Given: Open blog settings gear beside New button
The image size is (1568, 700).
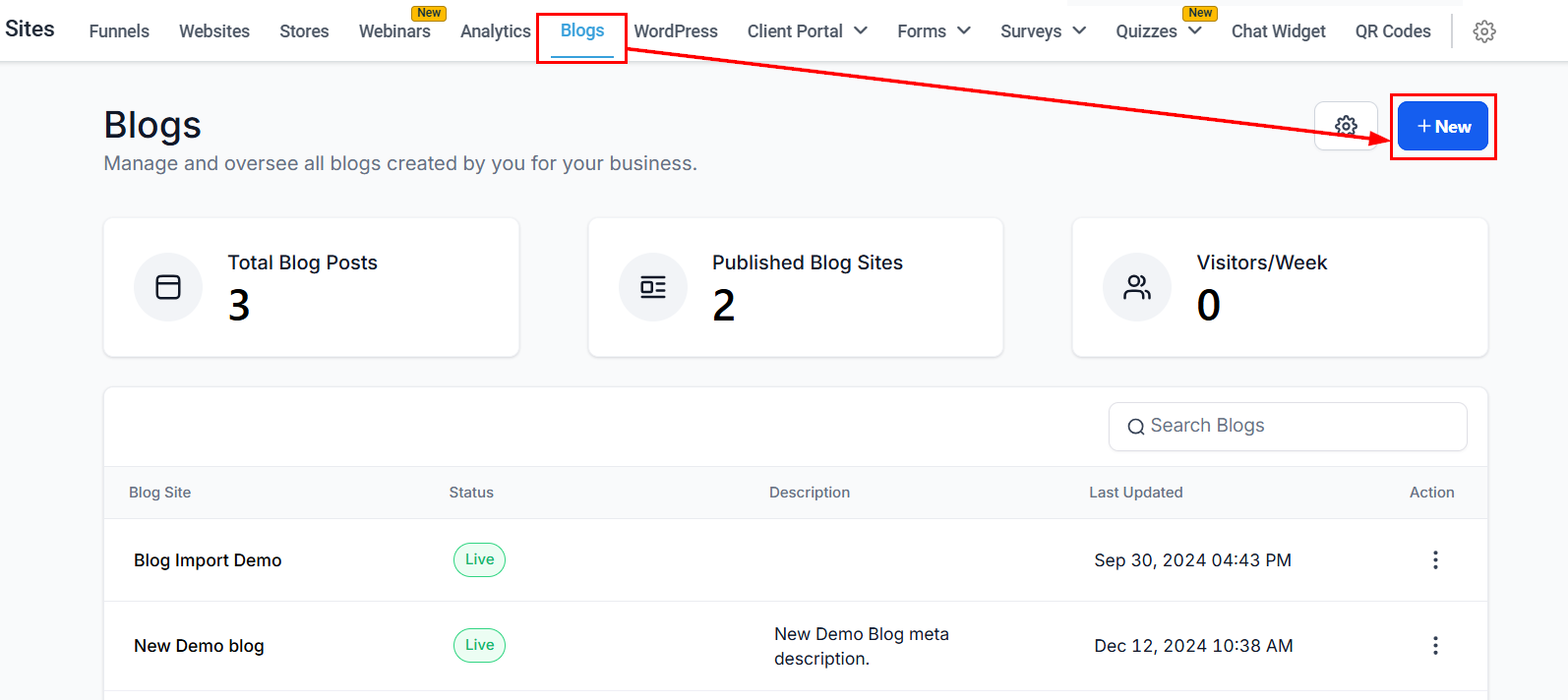Looking at the screenshot, I should (1346, 126).
